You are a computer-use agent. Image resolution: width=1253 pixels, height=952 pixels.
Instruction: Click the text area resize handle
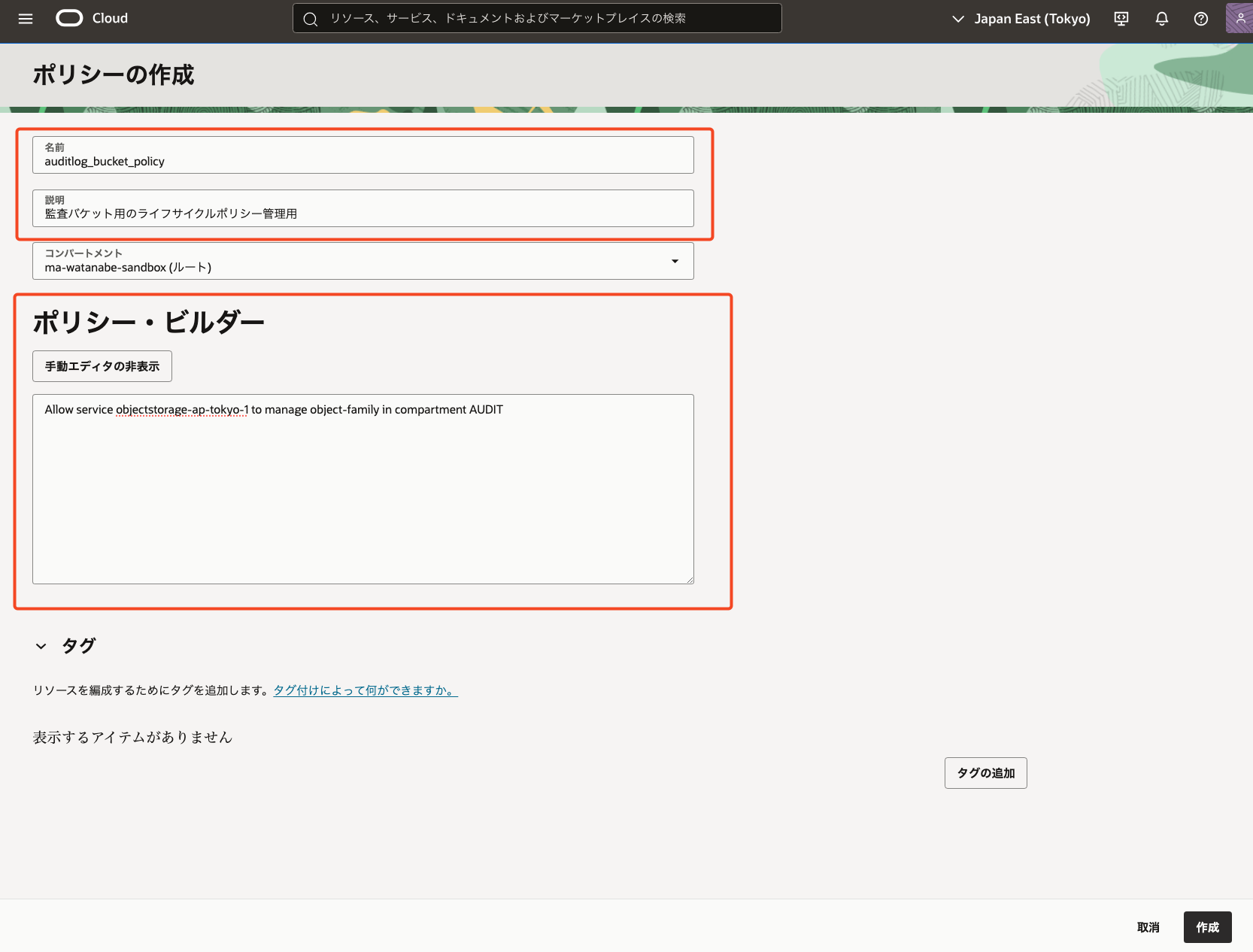pos(689,580)
